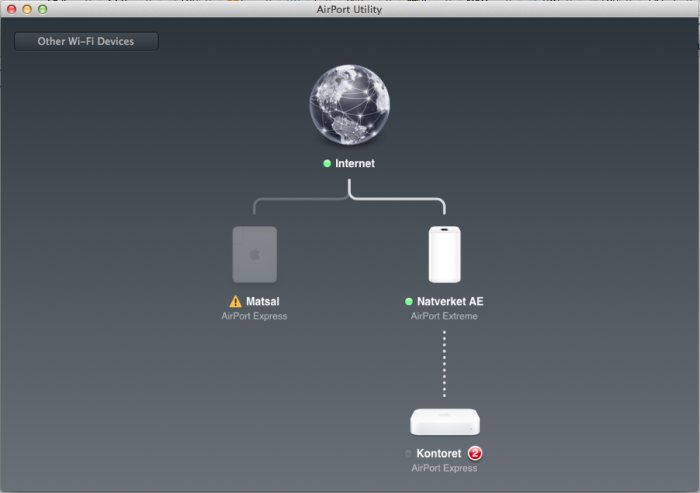This screenshot has height=493, width=700.
Task: Click the Kontoret device name
Action: pyautogui.click(x=439, y=453)
